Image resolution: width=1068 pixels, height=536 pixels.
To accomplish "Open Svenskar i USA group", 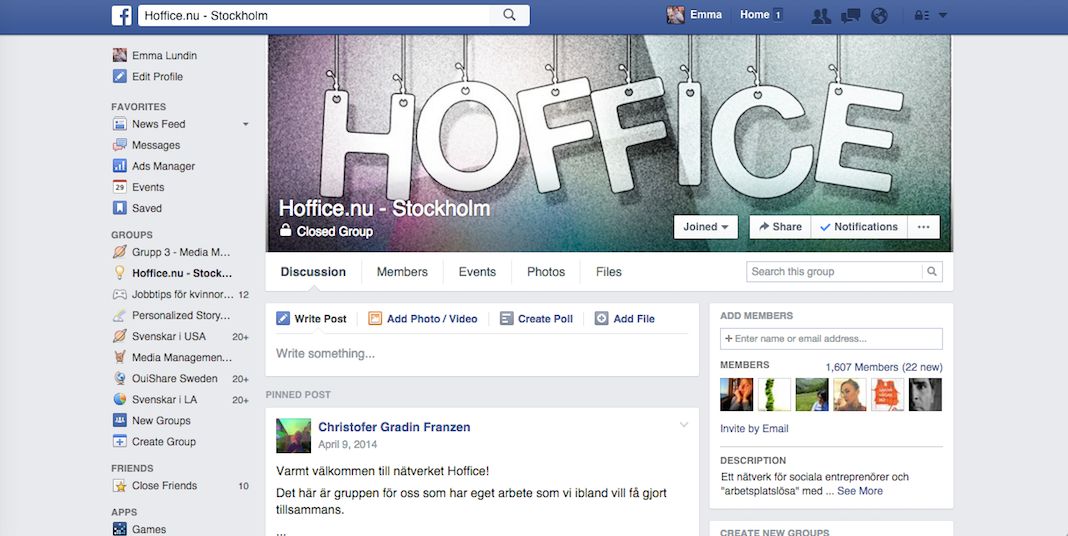I will pyautogui.click(x=169, y=336).
